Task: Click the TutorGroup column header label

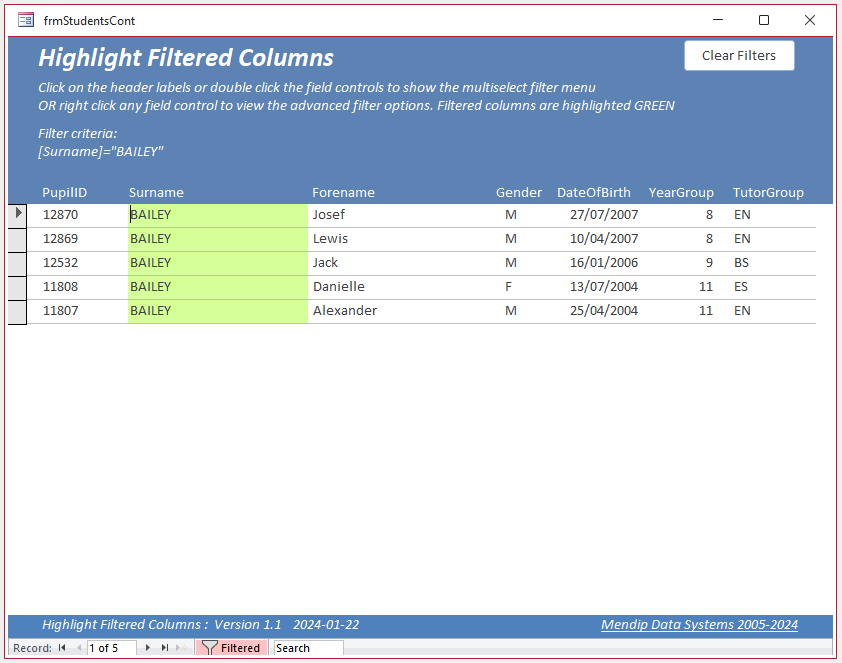Action: [x=768, y=192]
